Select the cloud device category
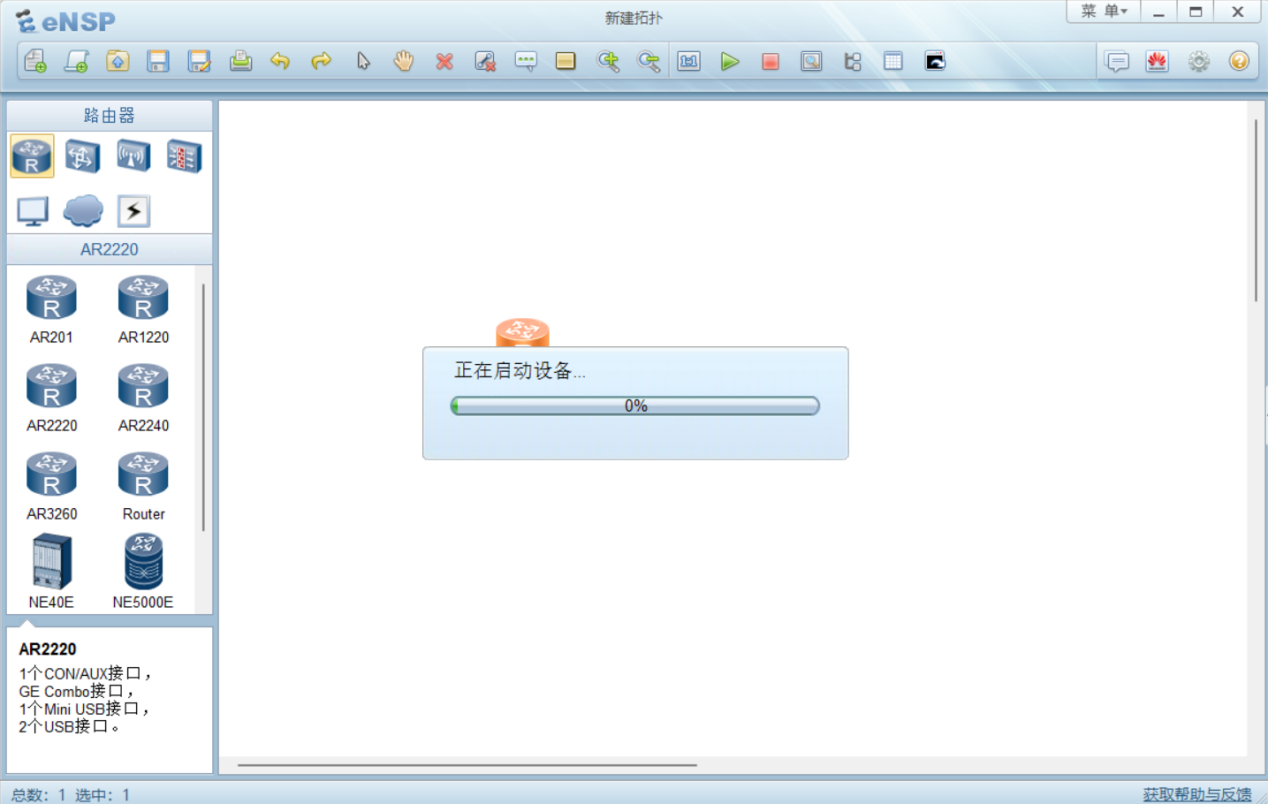Viewport: 1268px width, 804px height. pyautogui.click(x=83, y=210)
